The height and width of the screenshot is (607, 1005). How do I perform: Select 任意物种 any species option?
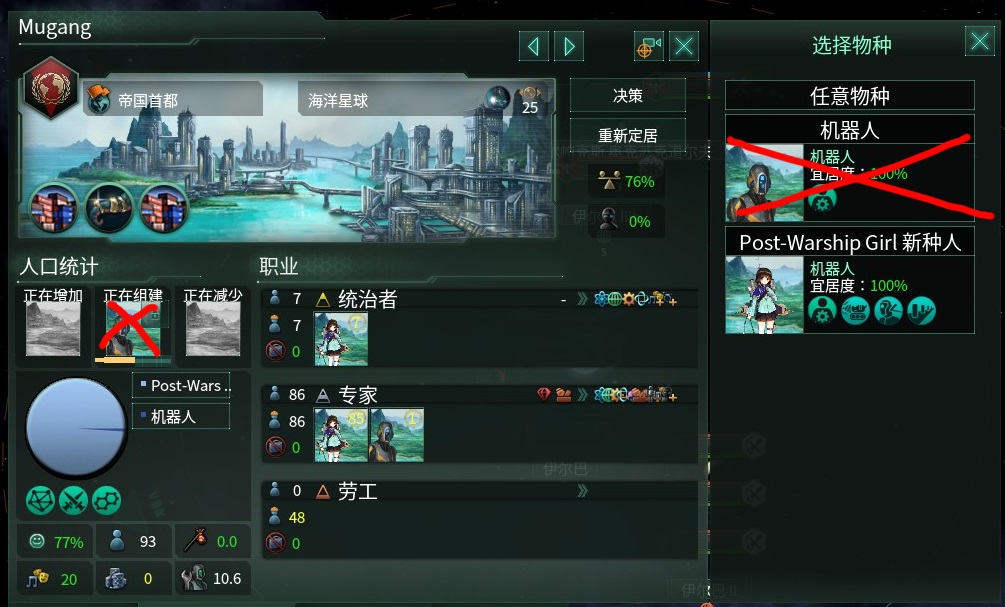click(849, 96)
